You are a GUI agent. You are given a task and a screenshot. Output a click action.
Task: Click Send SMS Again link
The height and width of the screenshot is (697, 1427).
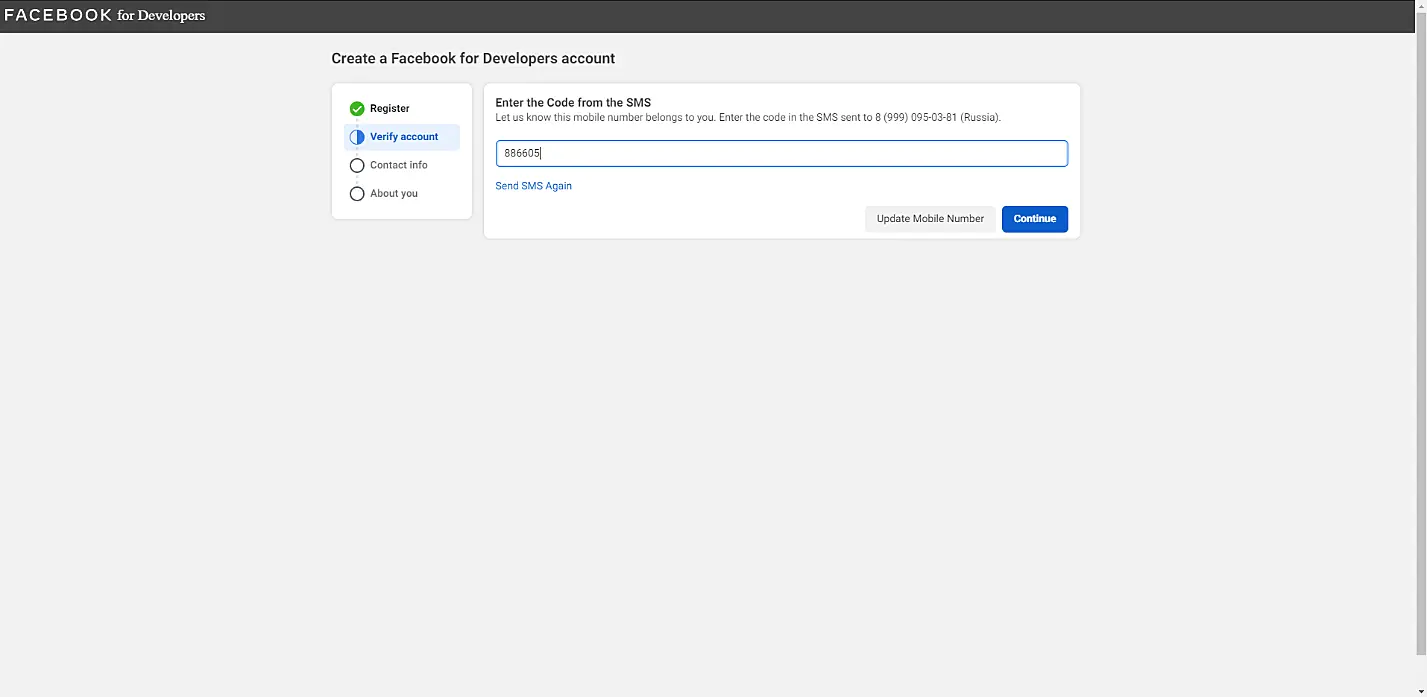pyautogui.click(x=534, y=186)
